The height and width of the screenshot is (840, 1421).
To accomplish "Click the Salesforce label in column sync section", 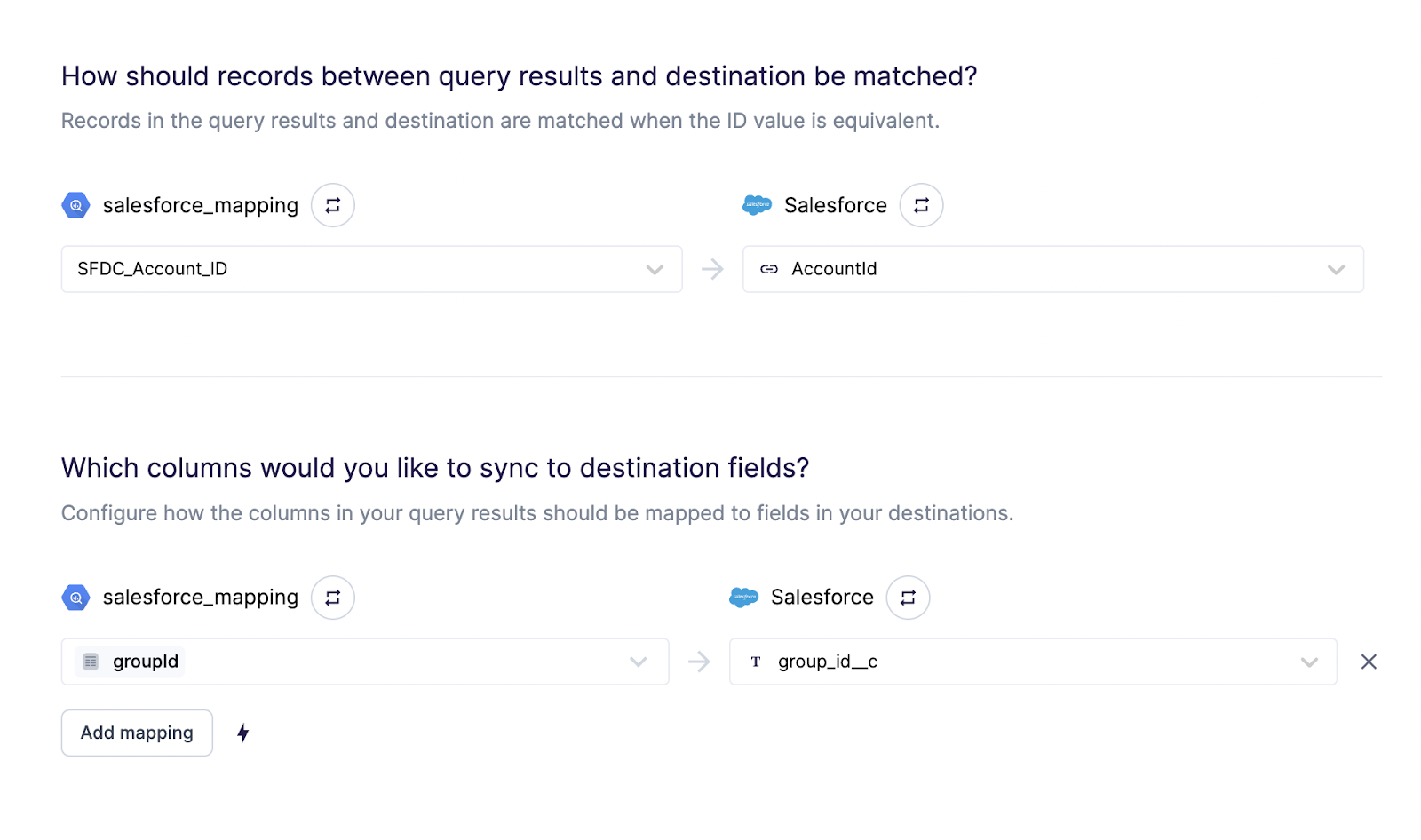I will [x=822, y=598].
